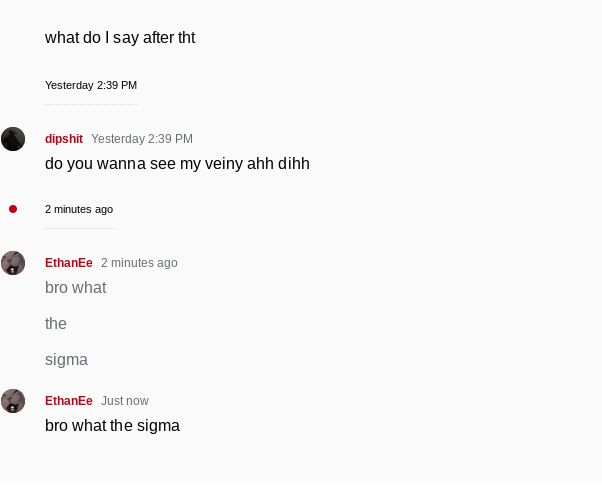The width and height of the screenshot is (602, 496).
Task: Click EthanEe username on the 2 minutes ago post
Action: click(x=69, y=263)
